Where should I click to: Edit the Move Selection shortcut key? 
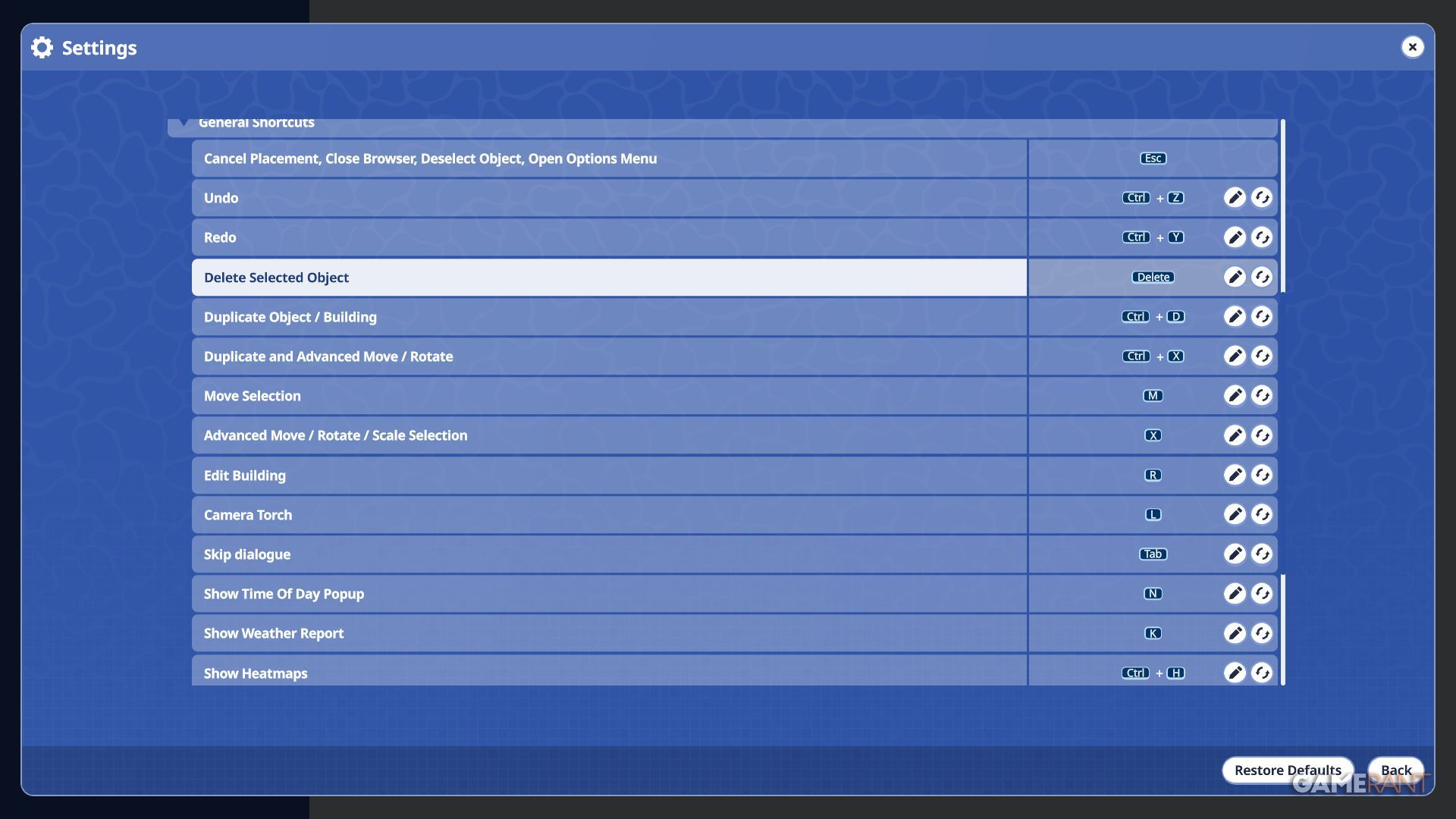(1235, 395)
